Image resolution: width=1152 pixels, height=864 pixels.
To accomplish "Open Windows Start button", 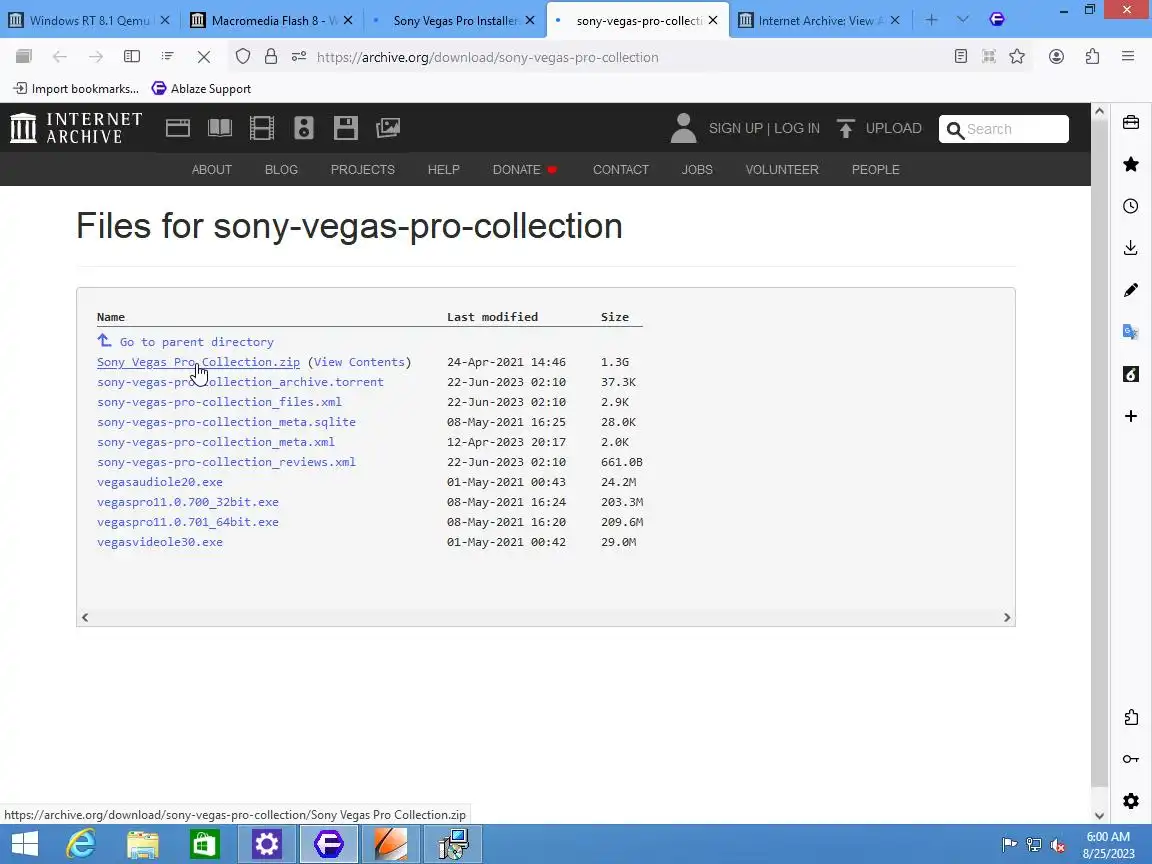I will (24, 843).
